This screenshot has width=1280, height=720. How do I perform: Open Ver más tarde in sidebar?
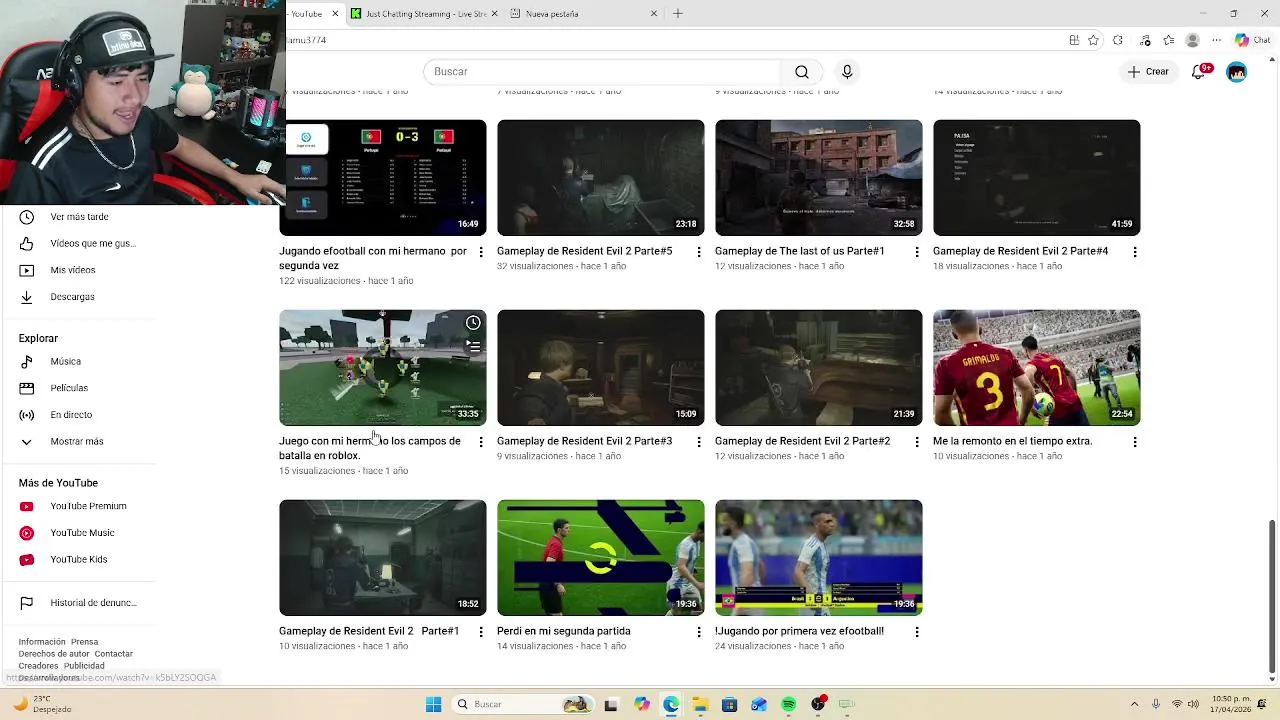[x=79, y=217]
